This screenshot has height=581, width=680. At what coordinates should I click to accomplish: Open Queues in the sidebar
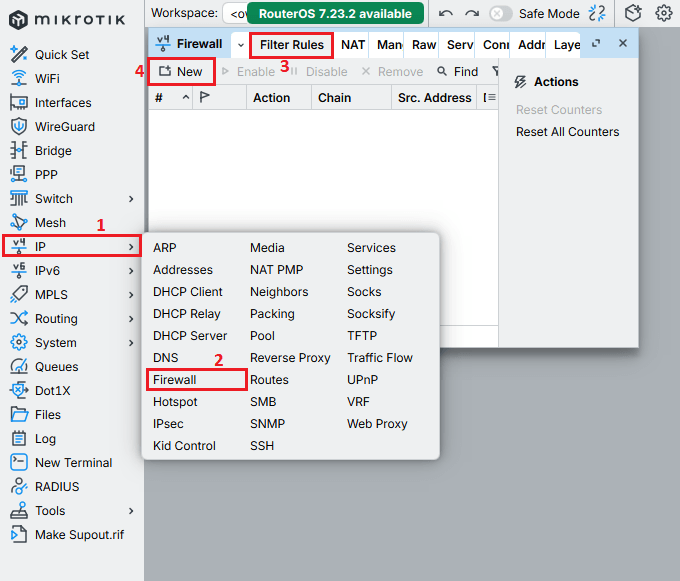[x=44, y=366]
